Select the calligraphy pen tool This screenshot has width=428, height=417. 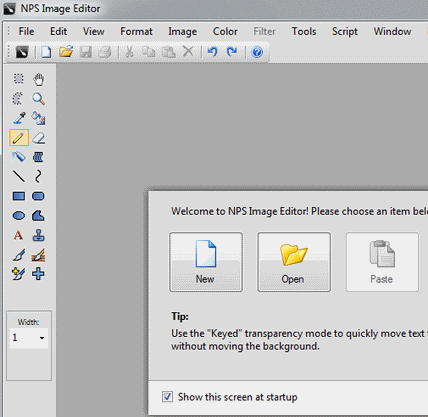(x=19, y=255)
